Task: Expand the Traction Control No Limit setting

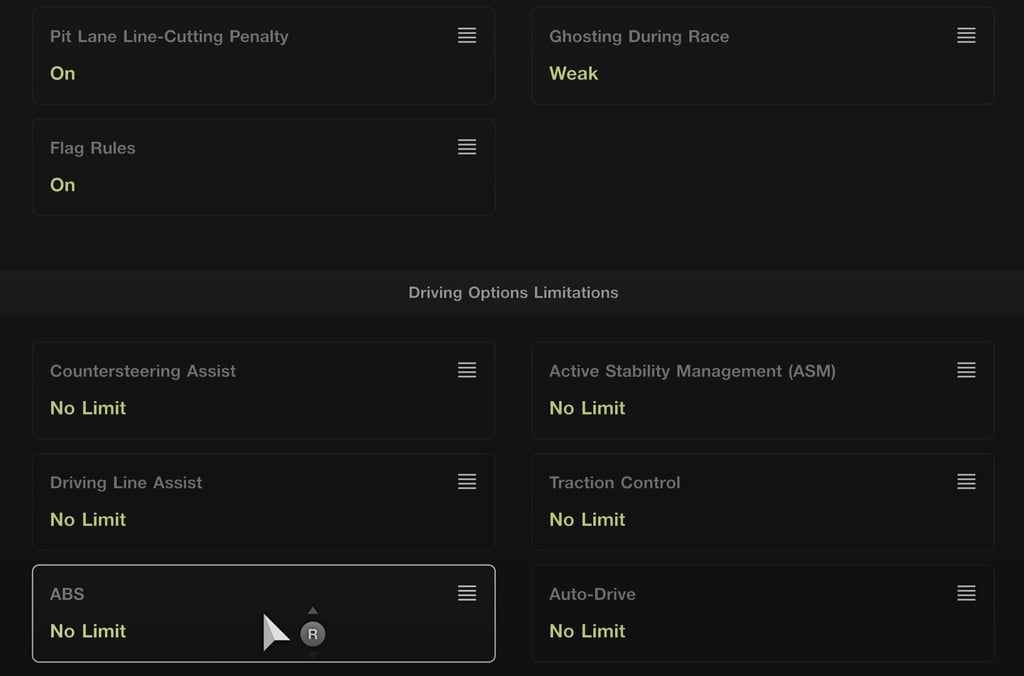Action: pos(587,520)
